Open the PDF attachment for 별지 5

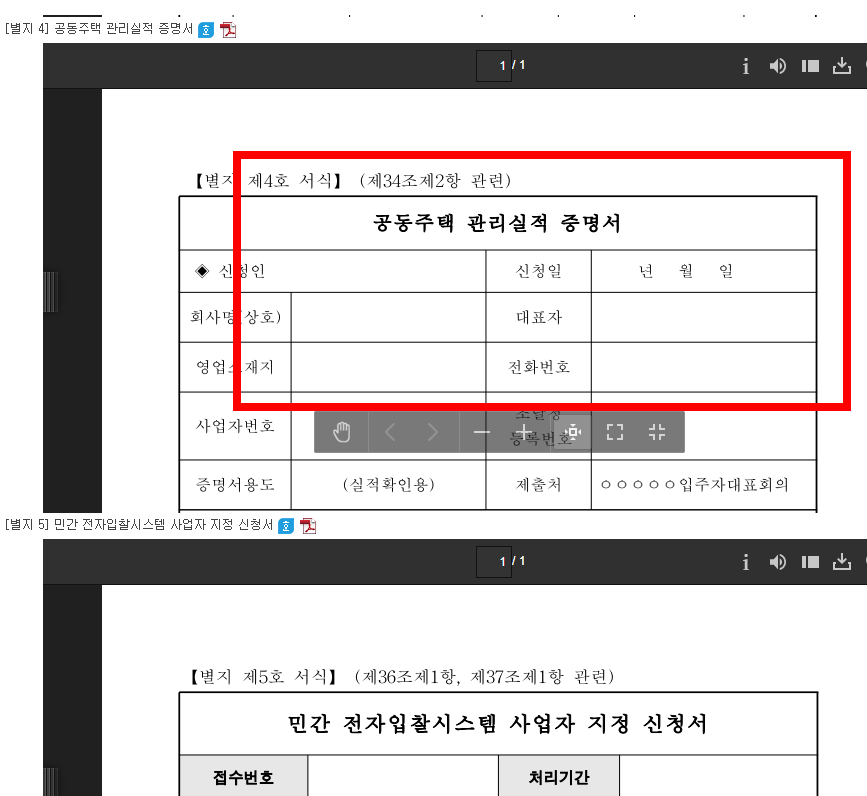pyautogui.click(x=308, y=524)
